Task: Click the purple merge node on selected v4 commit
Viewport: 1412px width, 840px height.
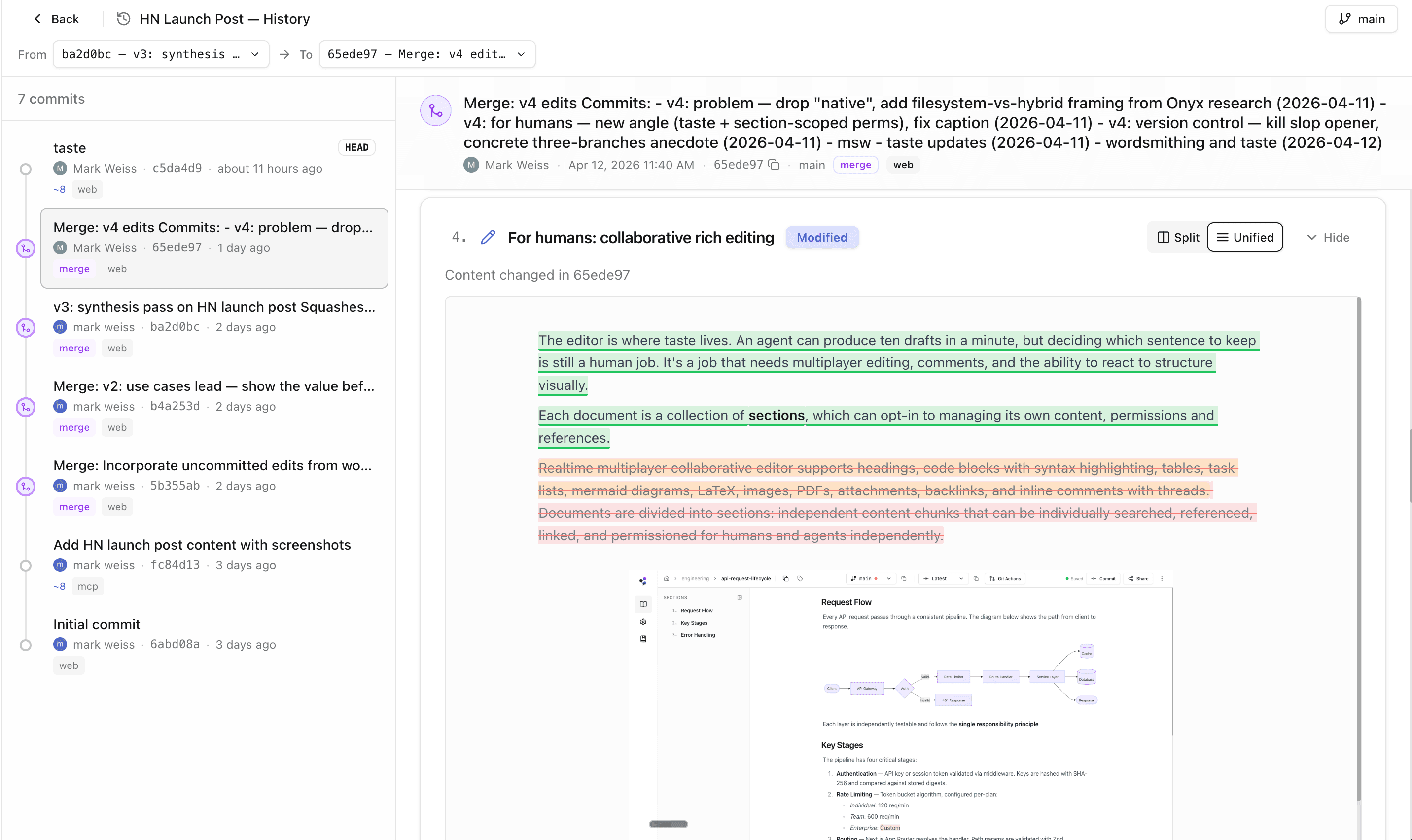Action: point(26,248)
